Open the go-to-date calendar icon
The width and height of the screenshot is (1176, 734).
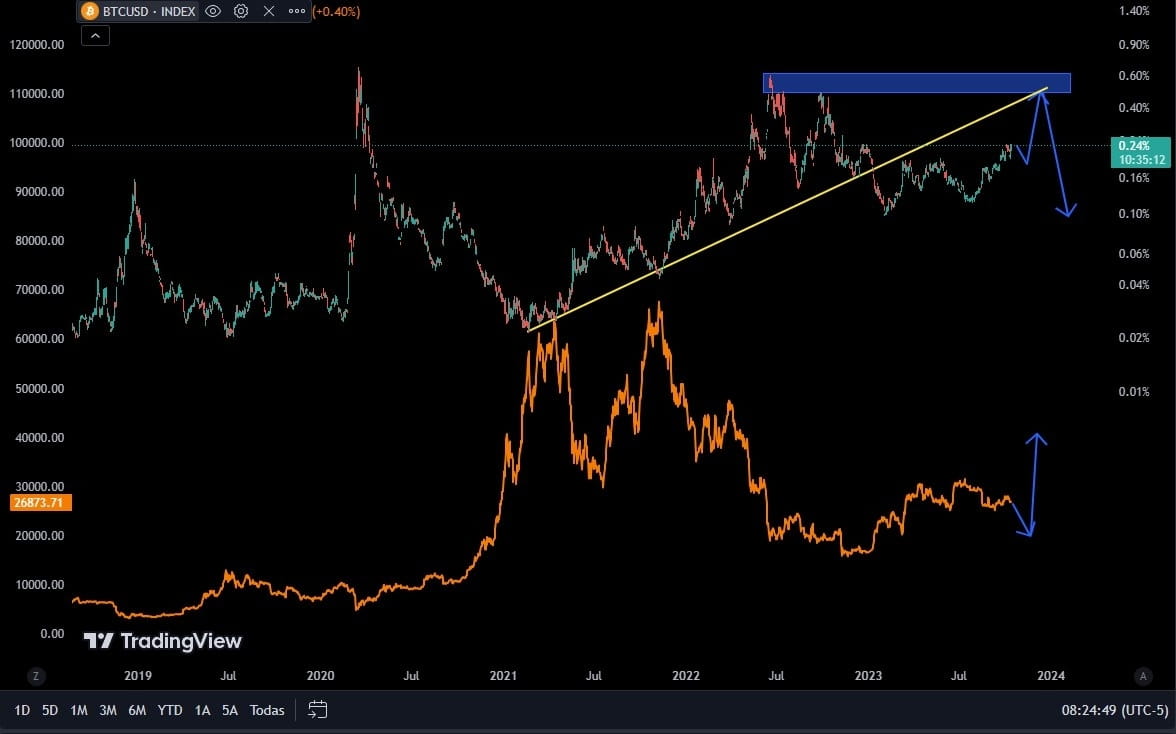318,710
